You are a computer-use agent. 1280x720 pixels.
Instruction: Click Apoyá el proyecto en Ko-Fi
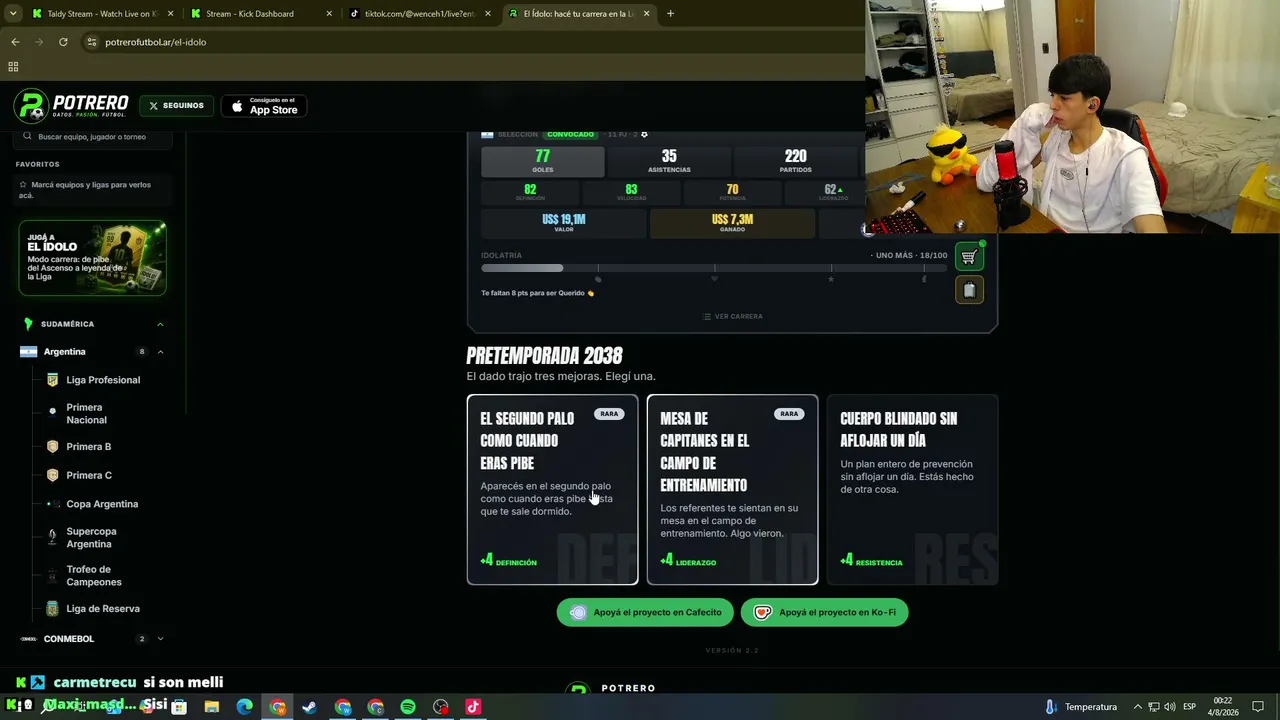[825, 612]
